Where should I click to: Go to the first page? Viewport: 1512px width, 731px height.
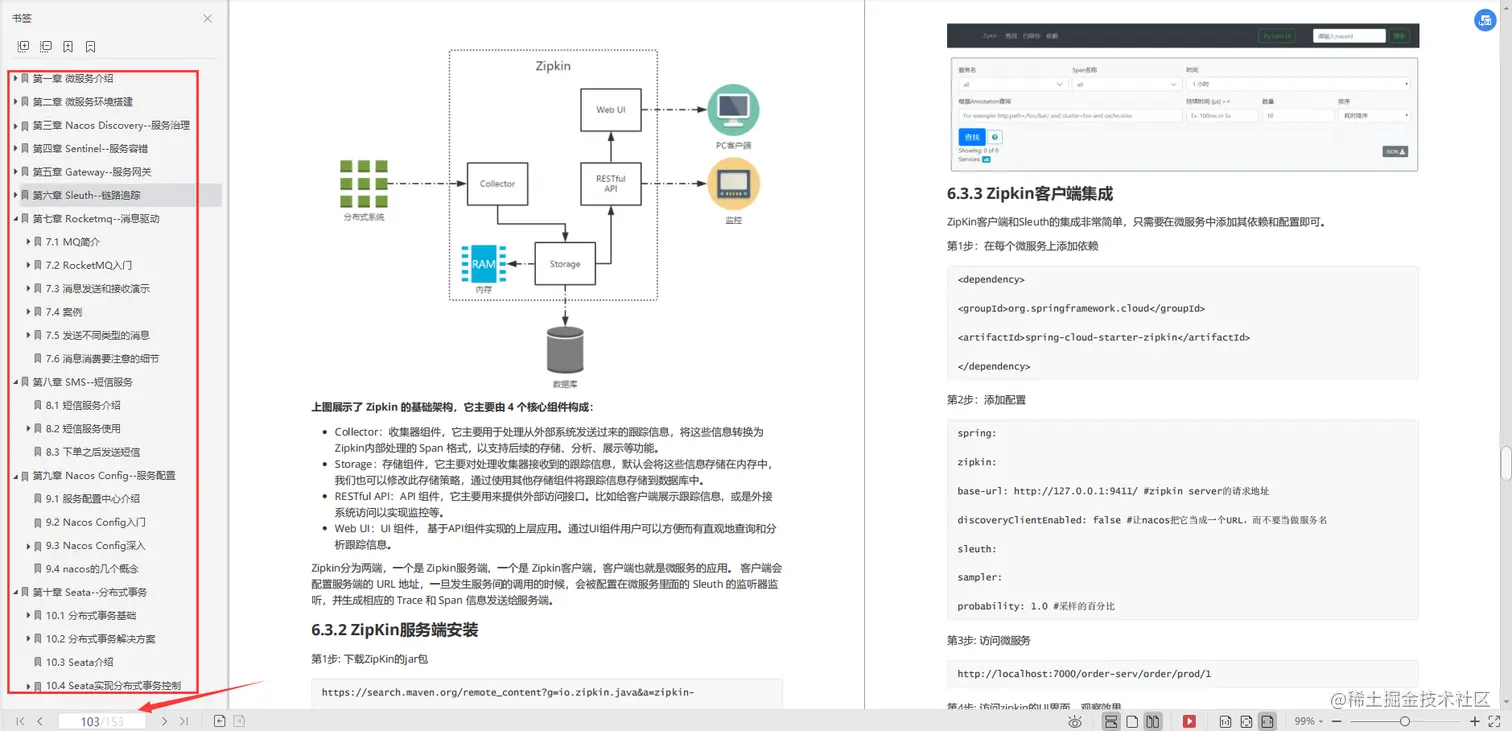click(20, 721)
